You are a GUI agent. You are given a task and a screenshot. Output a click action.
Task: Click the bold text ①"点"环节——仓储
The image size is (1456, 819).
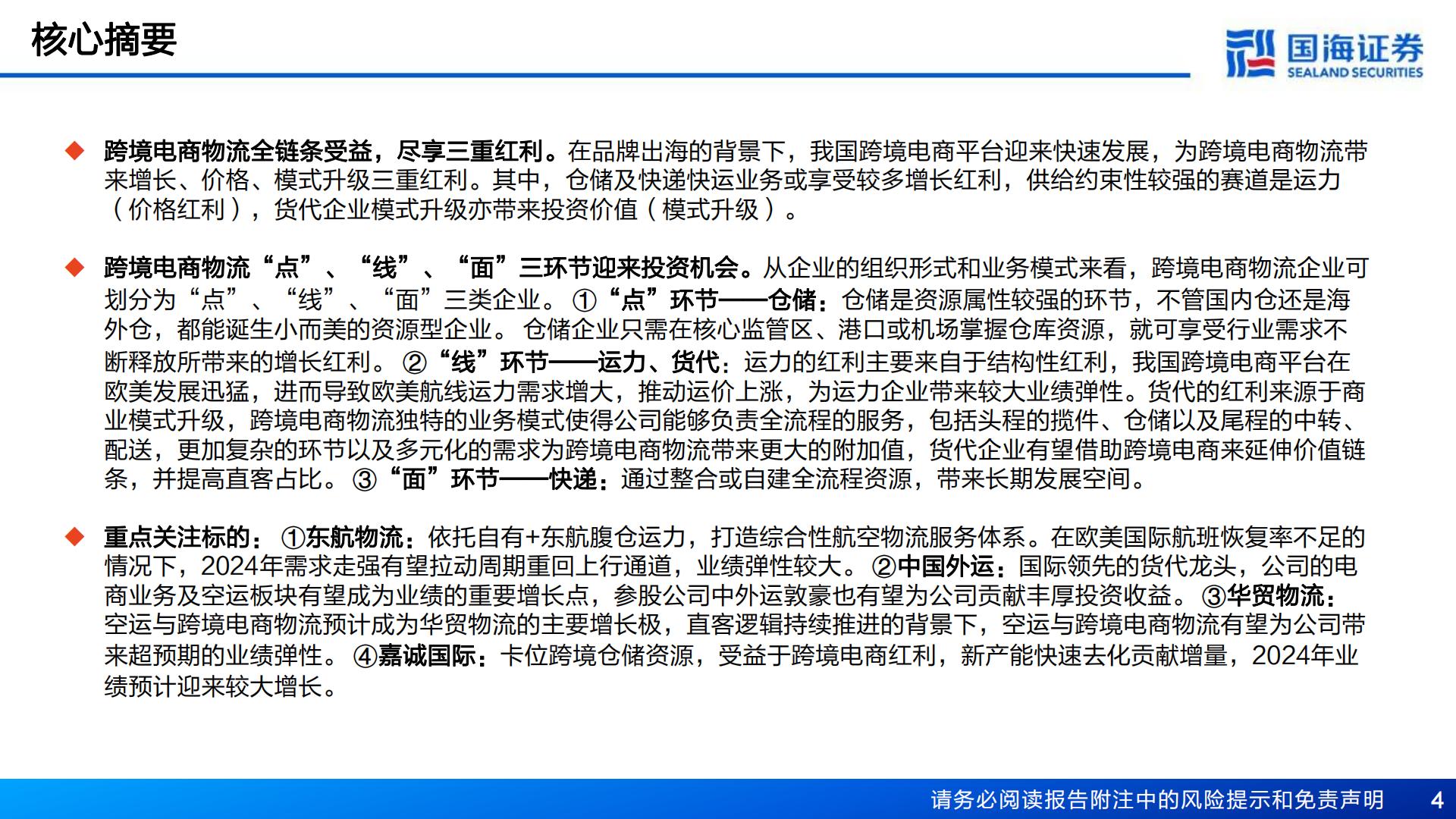(x=700, y=301)
